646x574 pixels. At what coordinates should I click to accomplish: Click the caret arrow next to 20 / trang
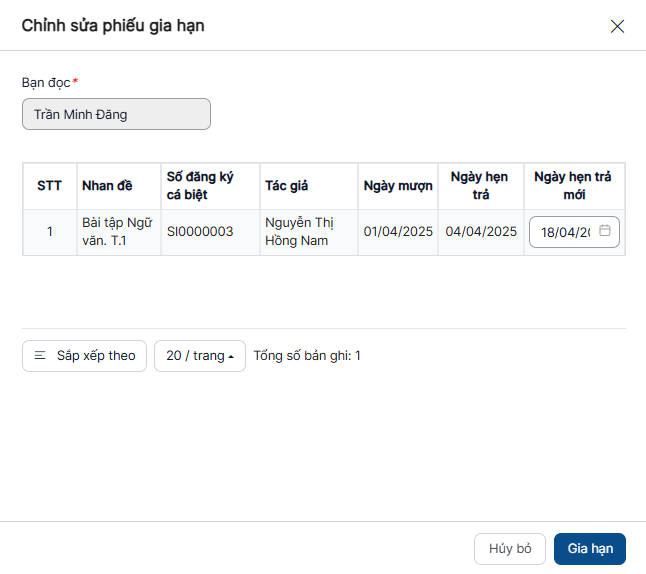tap(231, 356)
